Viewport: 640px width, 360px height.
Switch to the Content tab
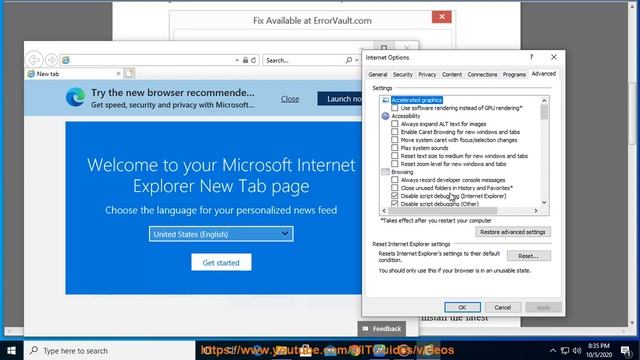click(452, 74)
